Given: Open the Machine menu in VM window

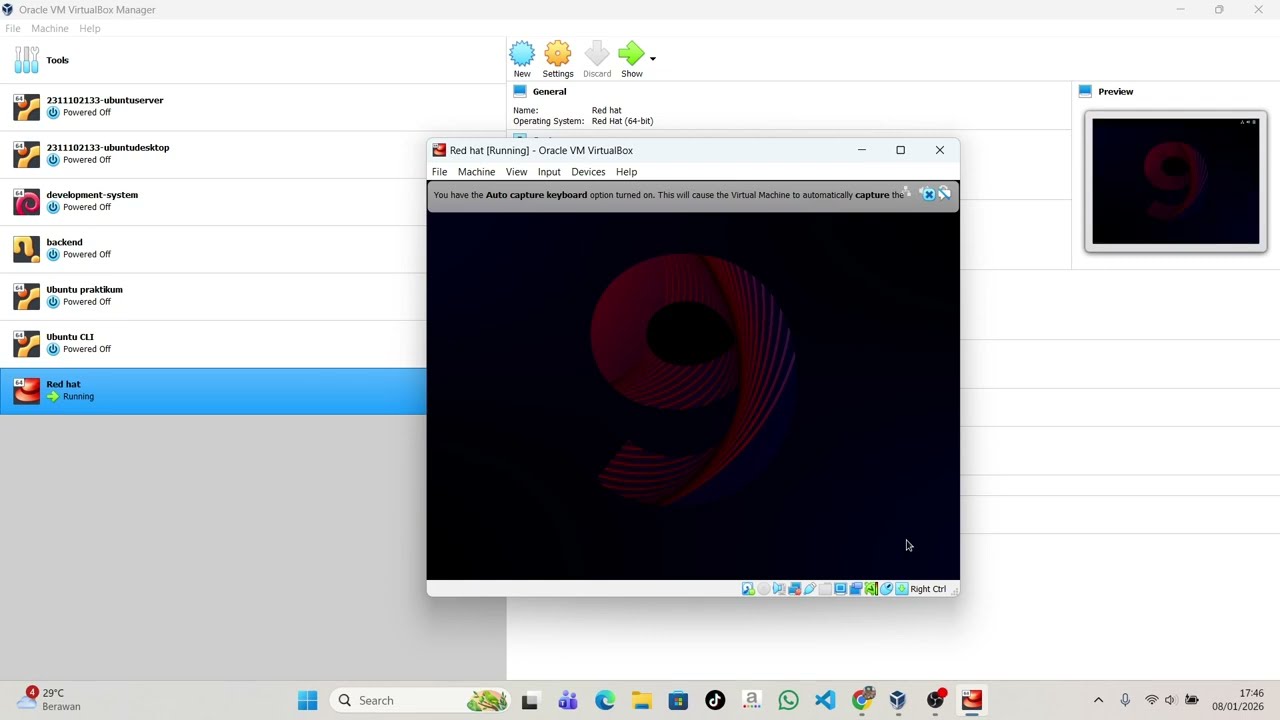Looking at the screenshot, I should pyautogui.click(x=476, y=172).
